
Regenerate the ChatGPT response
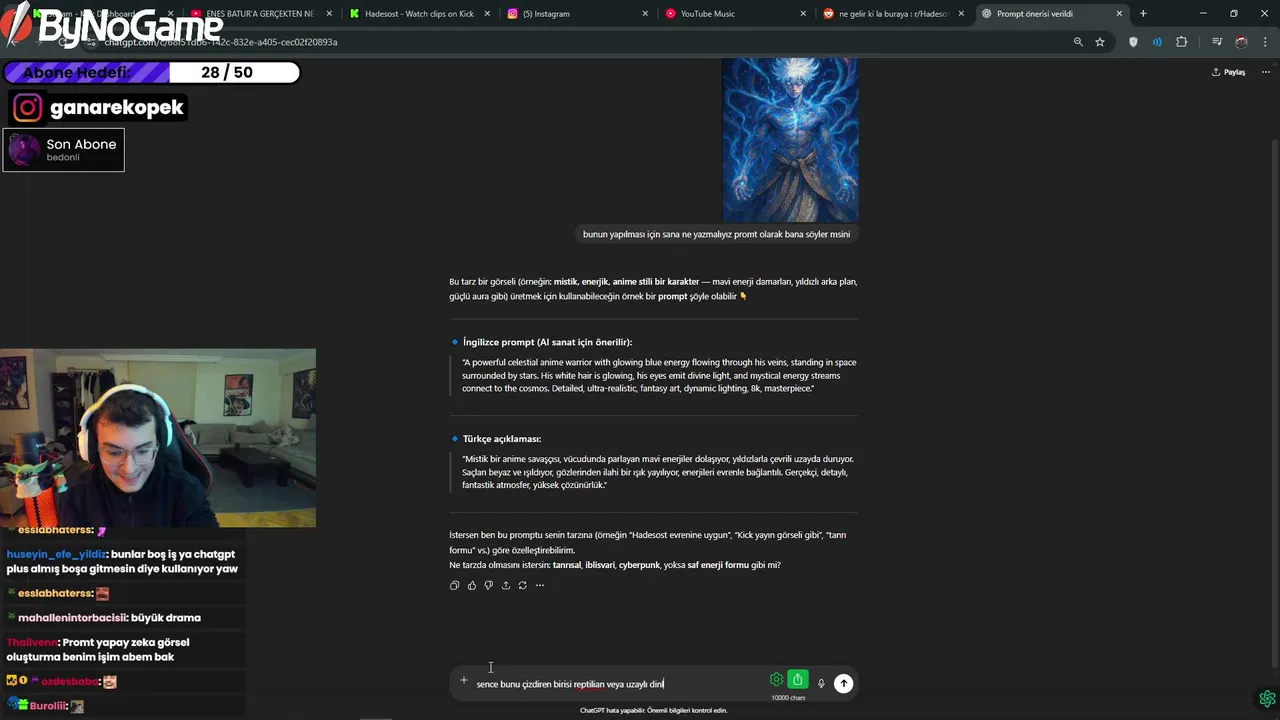[x=522, y=585]
